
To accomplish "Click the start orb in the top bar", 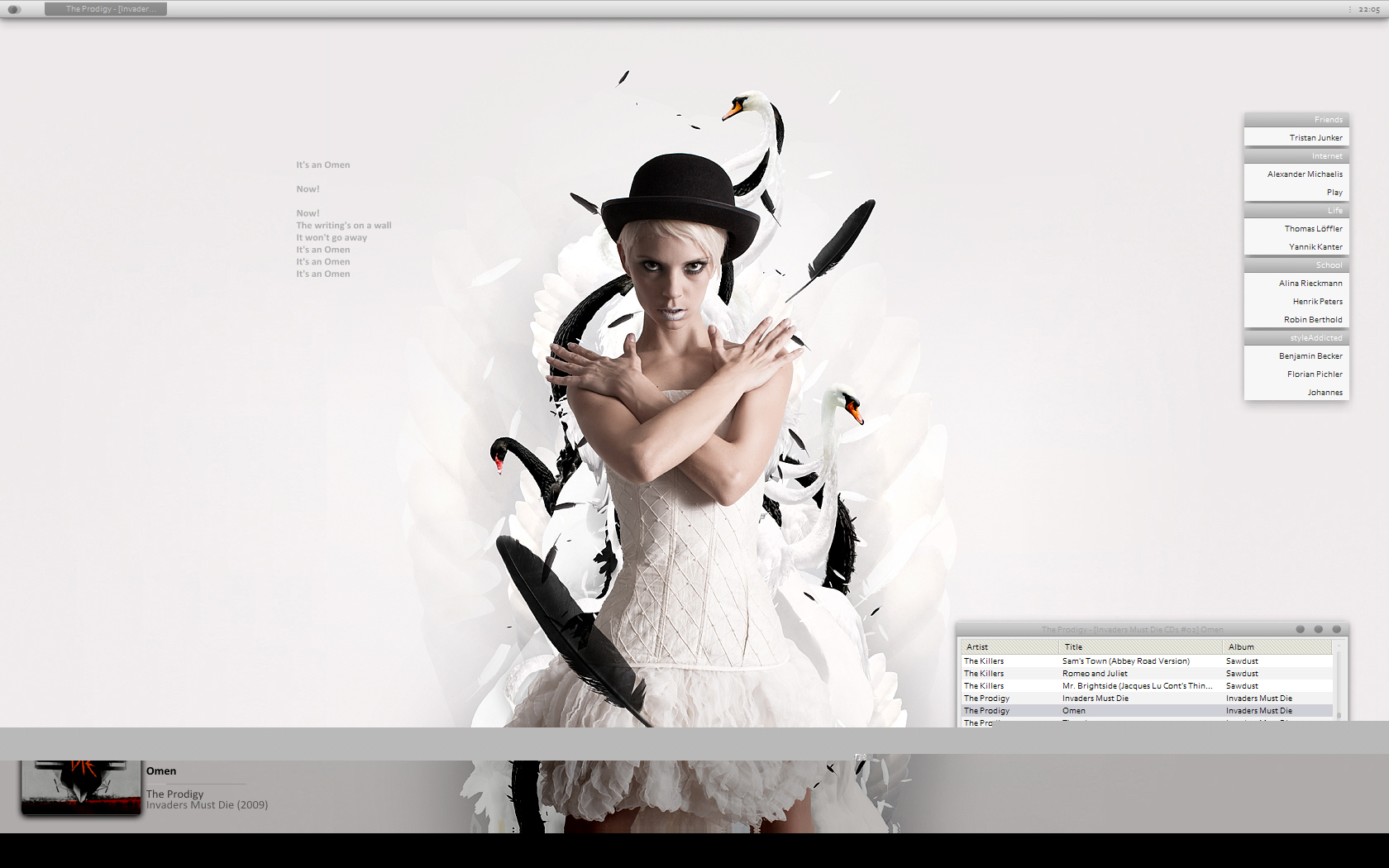I will pos(14,9).
